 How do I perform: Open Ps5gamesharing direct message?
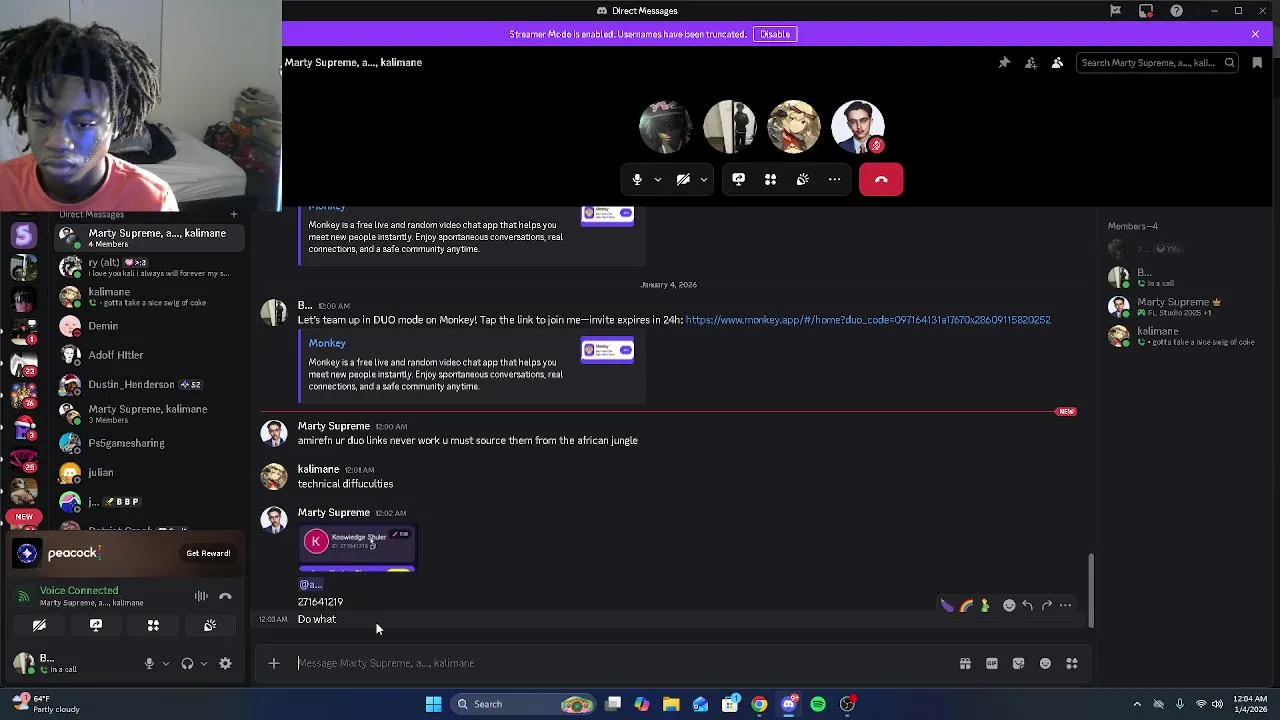point(147,443)
